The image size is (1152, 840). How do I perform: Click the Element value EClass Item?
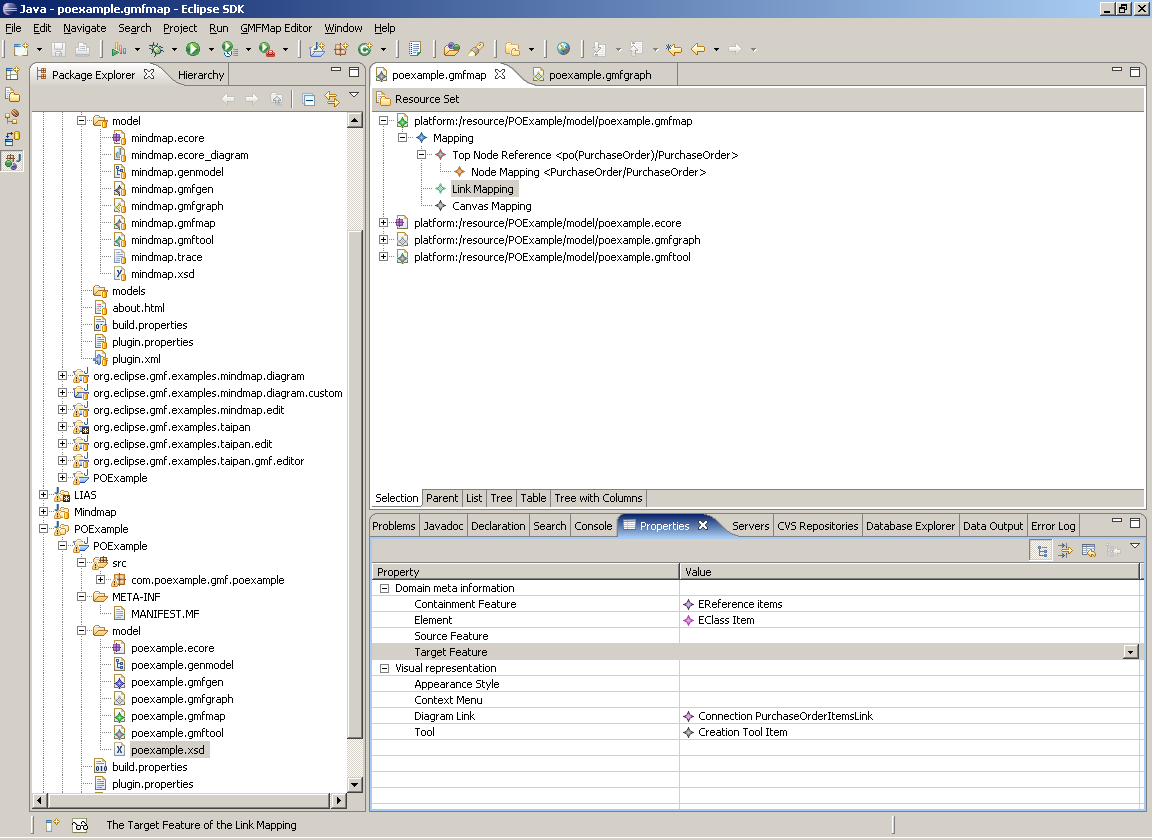pyautogui.click(x=726, y=620)
